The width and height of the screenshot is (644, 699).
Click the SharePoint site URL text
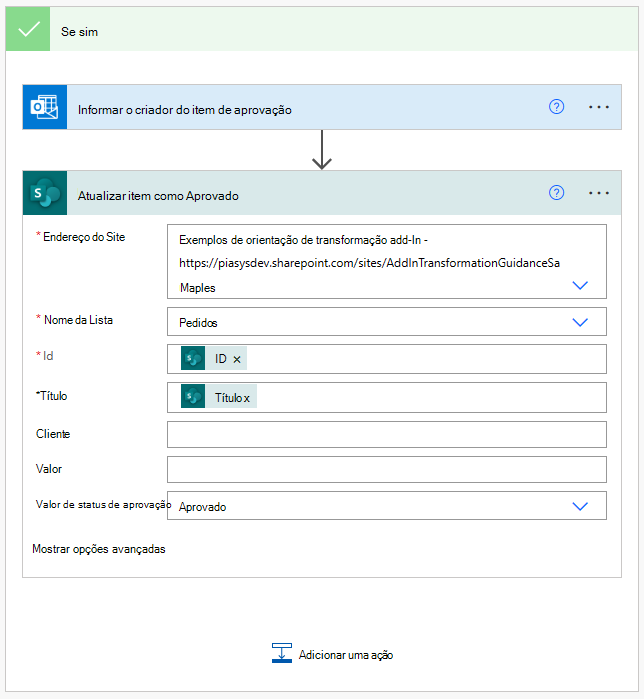369,263
